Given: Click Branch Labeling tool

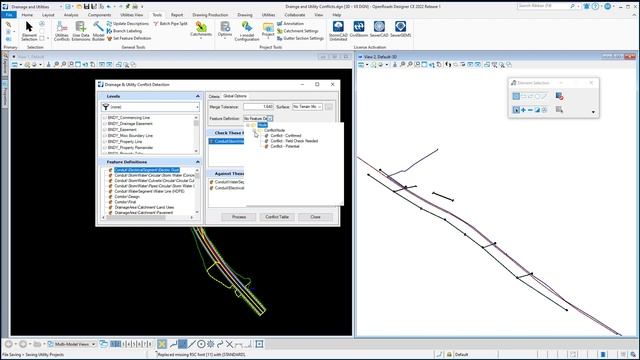Looking at the screenshot, I should 124,31.
